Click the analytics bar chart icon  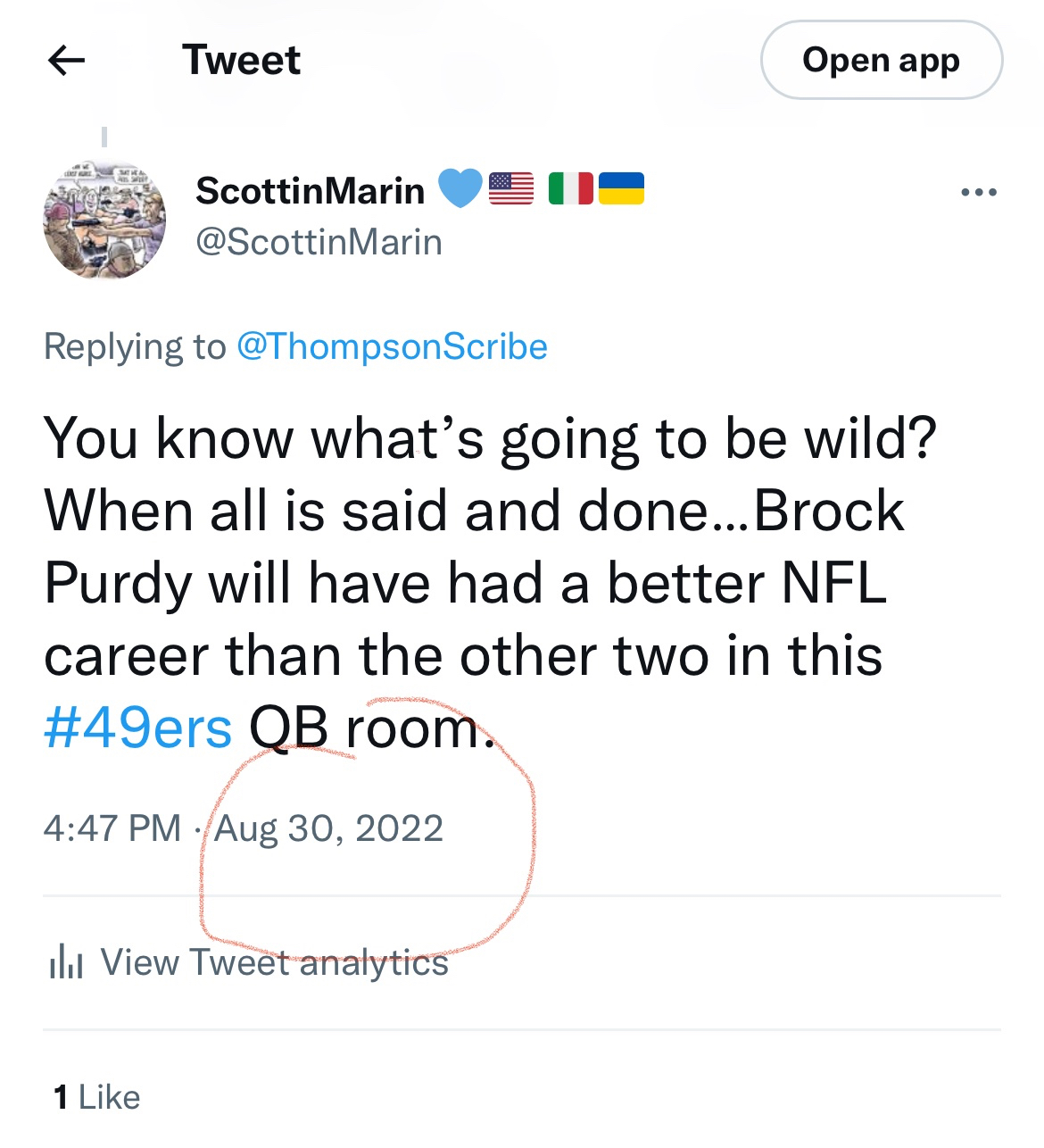click(x=66, y=962)
